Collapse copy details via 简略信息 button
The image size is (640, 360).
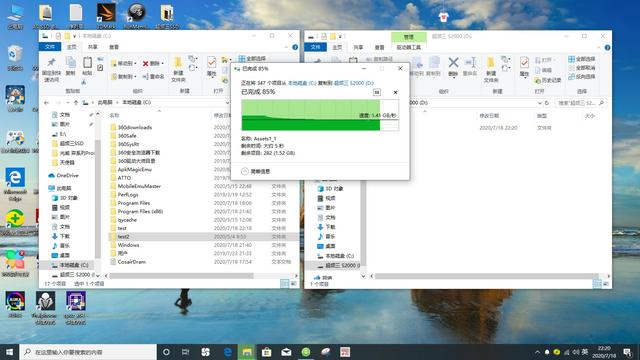click(x=256, y=171)
